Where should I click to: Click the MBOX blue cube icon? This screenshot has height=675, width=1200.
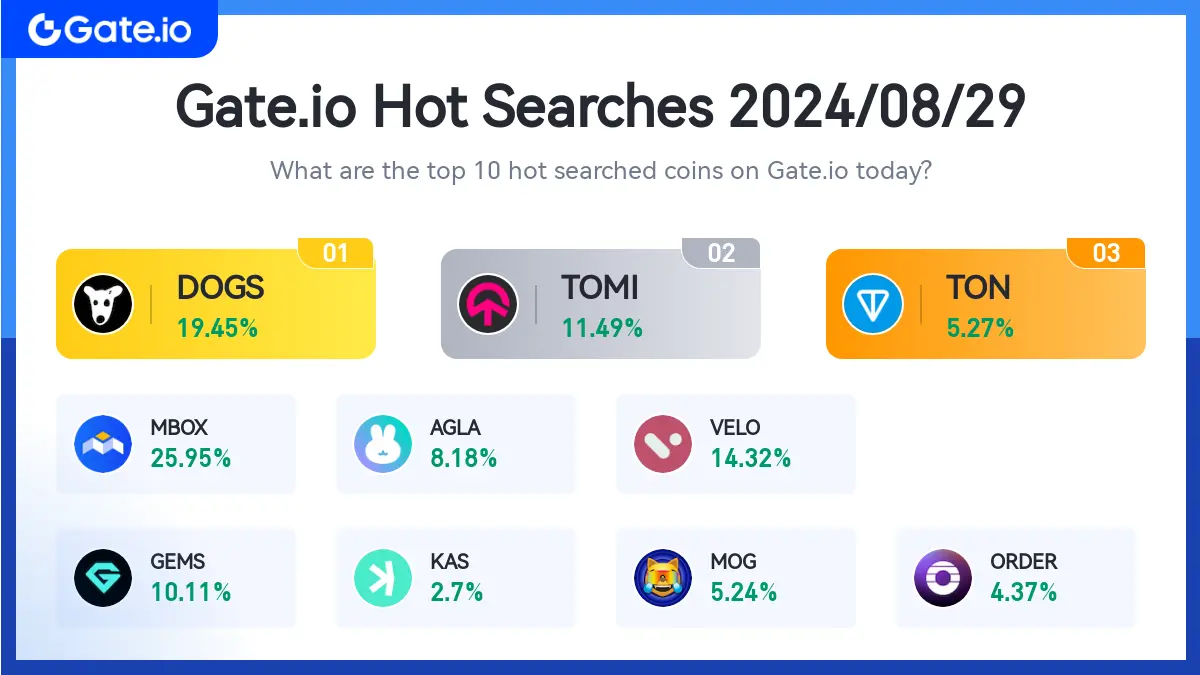(103, 444)
